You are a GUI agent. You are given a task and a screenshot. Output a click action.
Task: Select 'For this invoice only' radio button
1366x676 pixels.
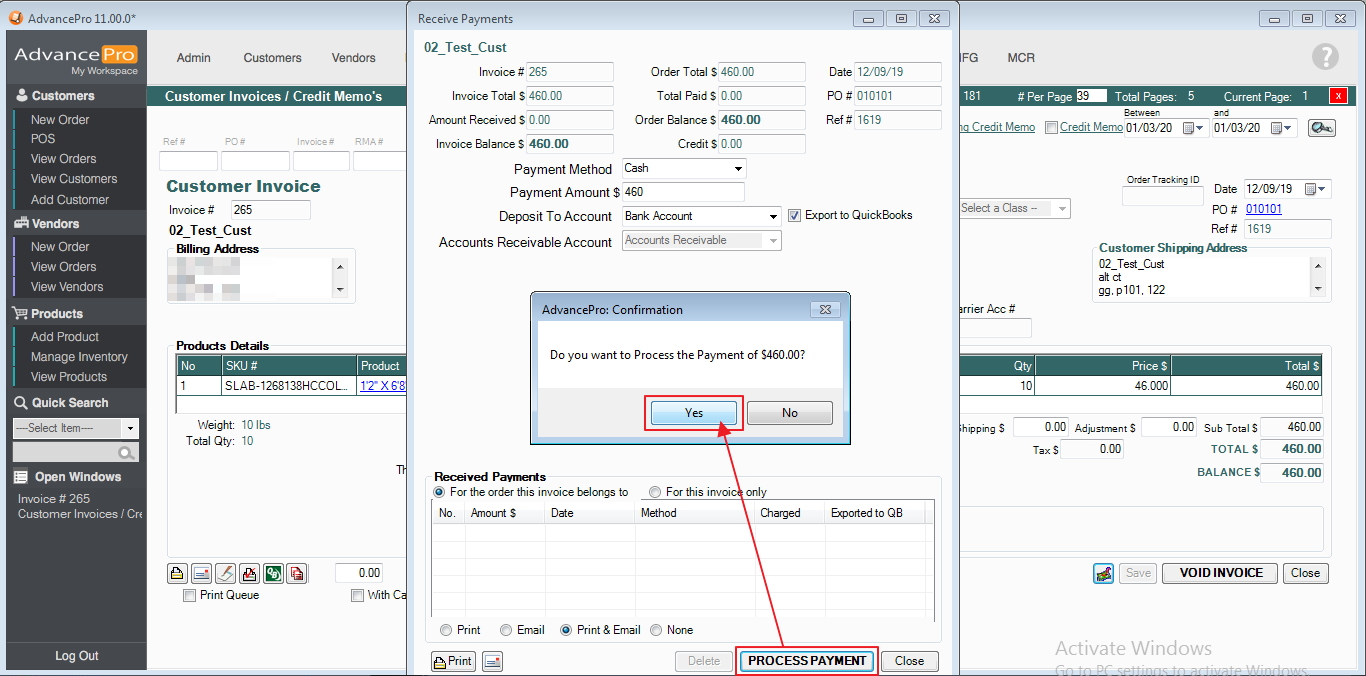click(655, 492)
